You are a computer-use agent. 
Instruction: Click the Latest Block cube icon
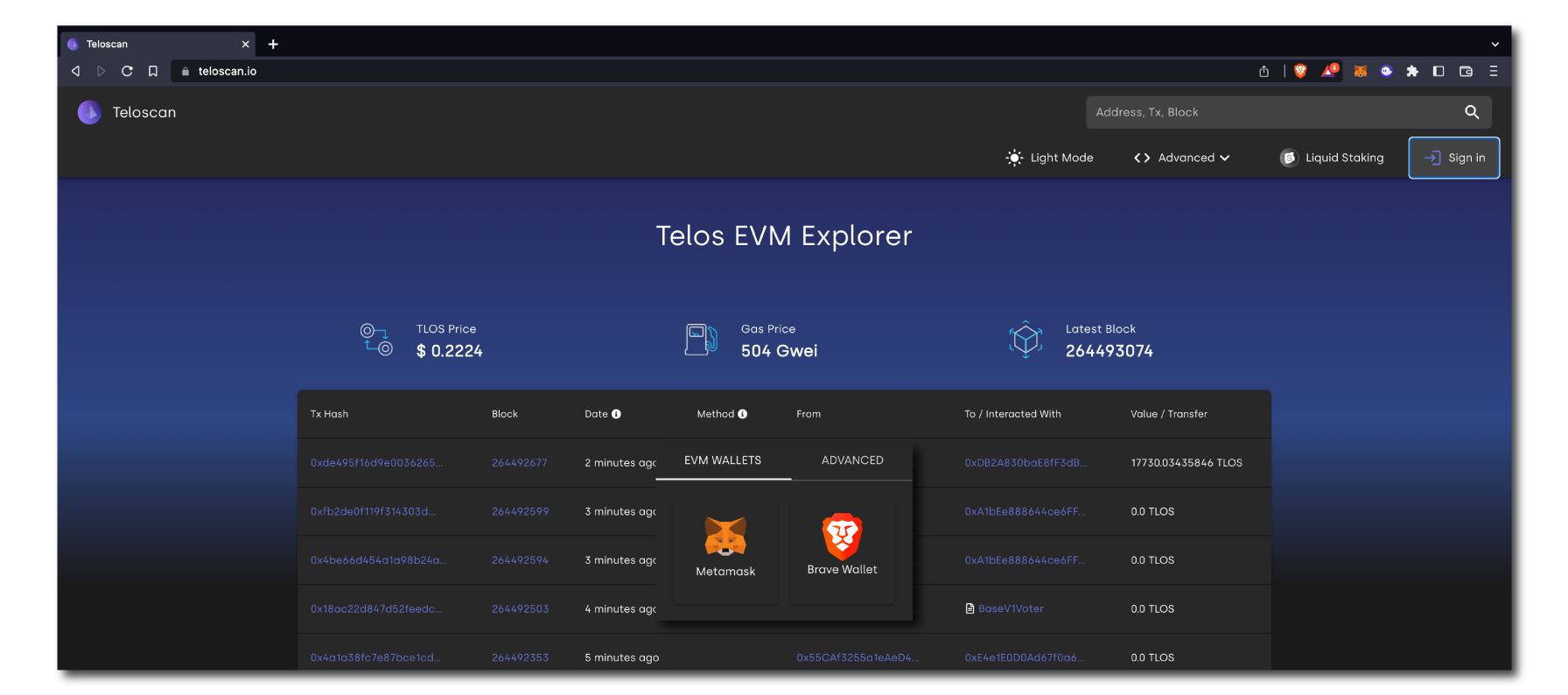(1025, 340)
